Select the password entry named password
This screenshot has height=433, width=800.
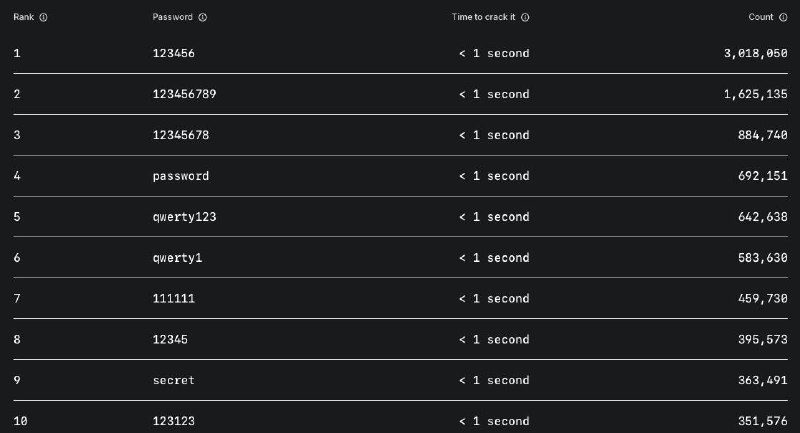click(x=180, y=176)
